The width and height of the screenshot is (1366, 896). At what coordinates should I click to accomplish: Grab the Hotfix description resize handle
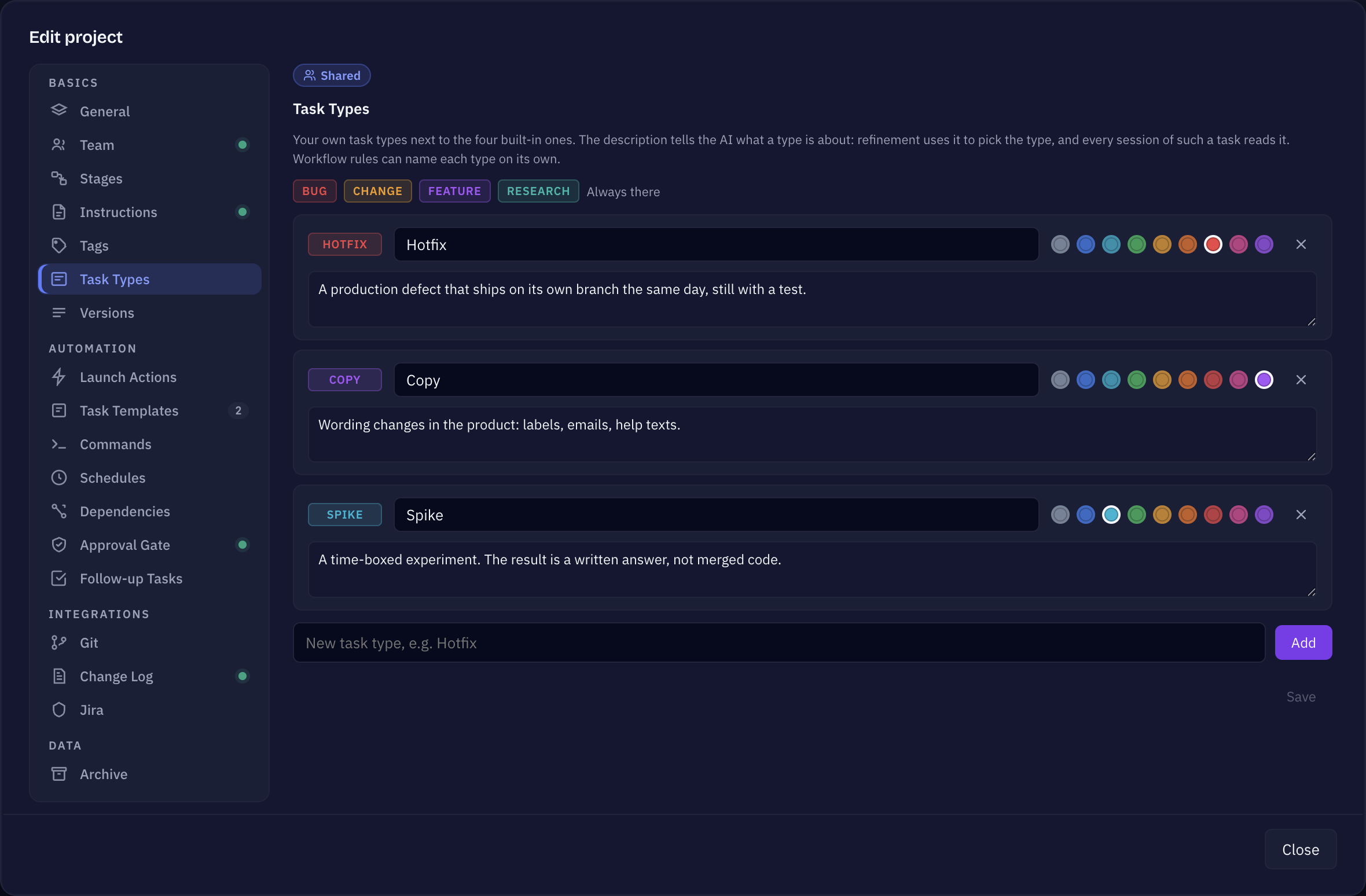[x=1311, y=322]
